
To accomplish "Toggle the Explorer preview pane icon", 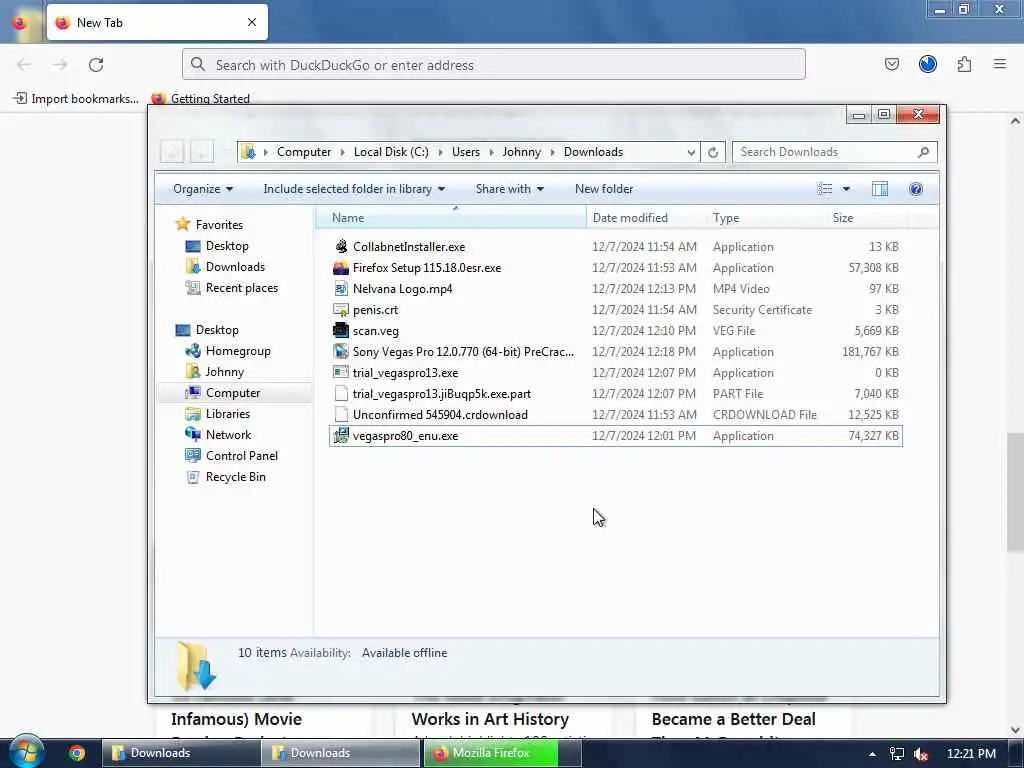I will (880, 189).
